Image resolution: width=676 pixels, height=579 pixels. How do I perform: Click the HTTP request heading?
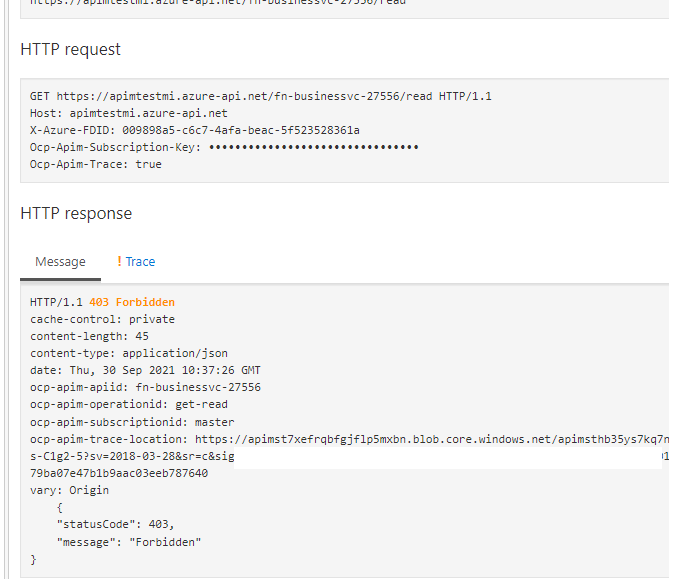pyautogui.click(x=70, y=49)
